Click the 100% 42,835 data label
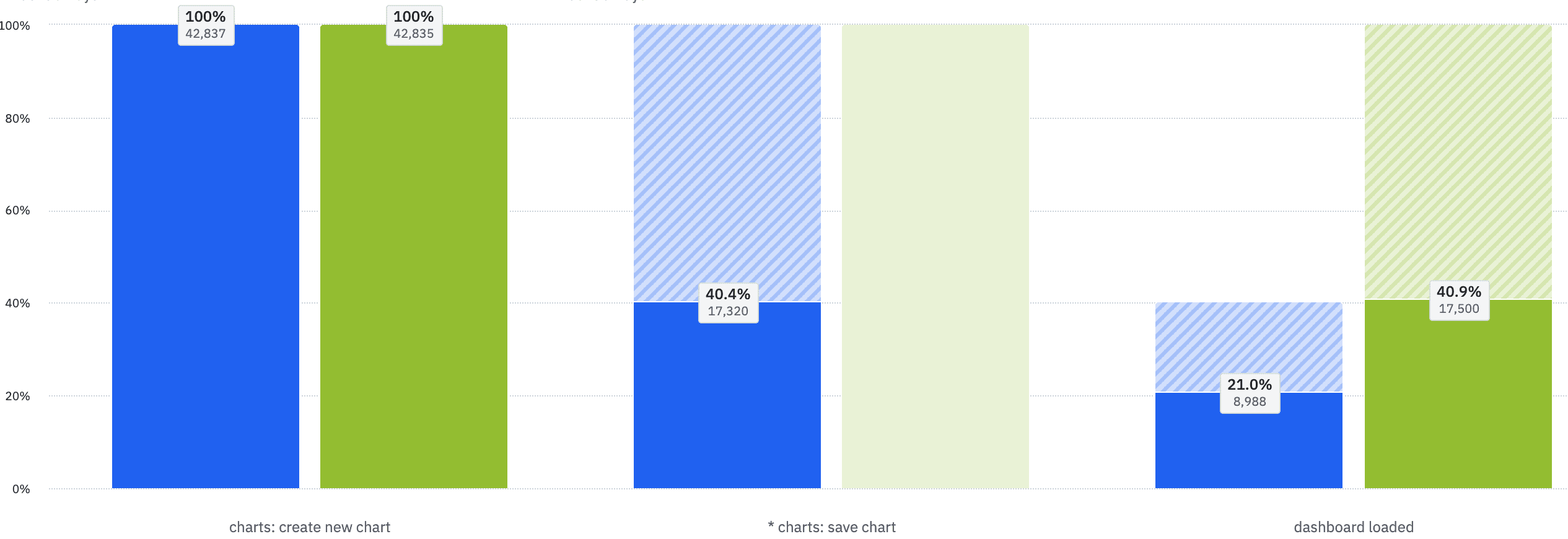The image size is (1568, 539). point(414,25)
